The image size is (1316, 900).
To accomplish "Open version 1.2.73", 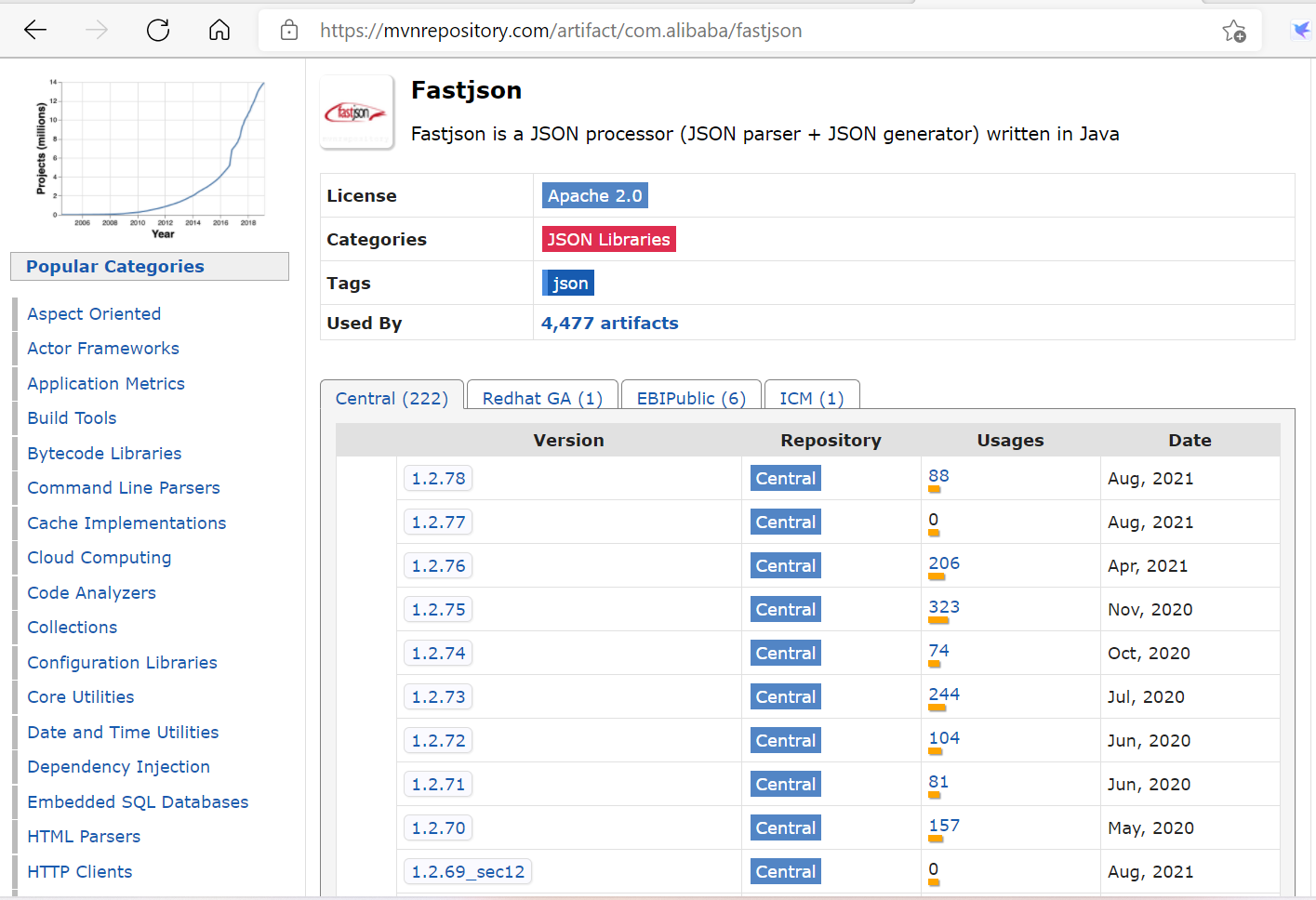I will point(438,696).
